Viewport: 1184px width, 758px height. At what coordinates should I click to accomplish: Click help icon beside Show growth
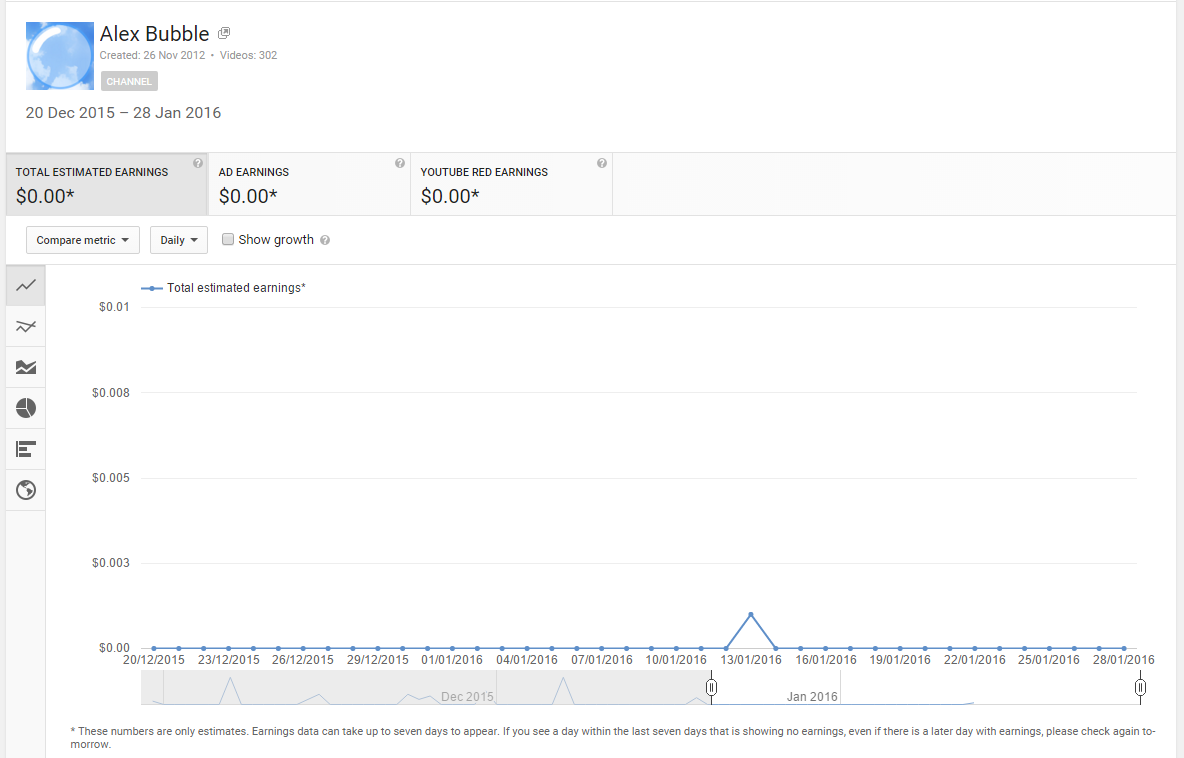point(325,241)
